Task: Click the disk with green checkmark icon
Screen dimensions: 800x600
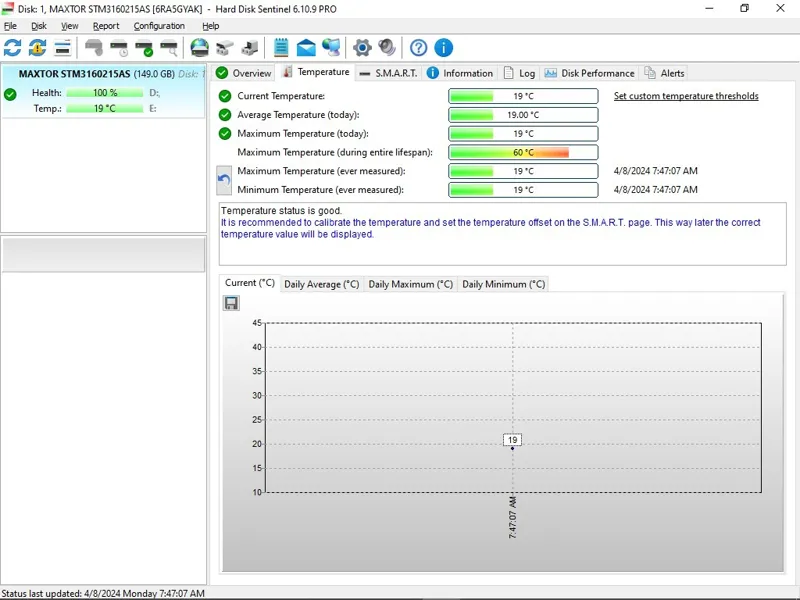Action: coord(144,48)
